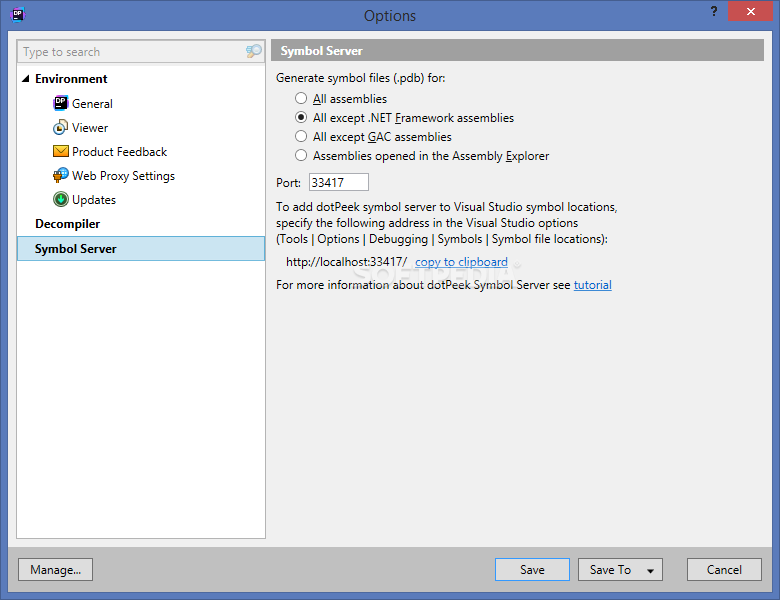Click the Product Feedback envelope icon
780x600 pixels.
(60, 151)
